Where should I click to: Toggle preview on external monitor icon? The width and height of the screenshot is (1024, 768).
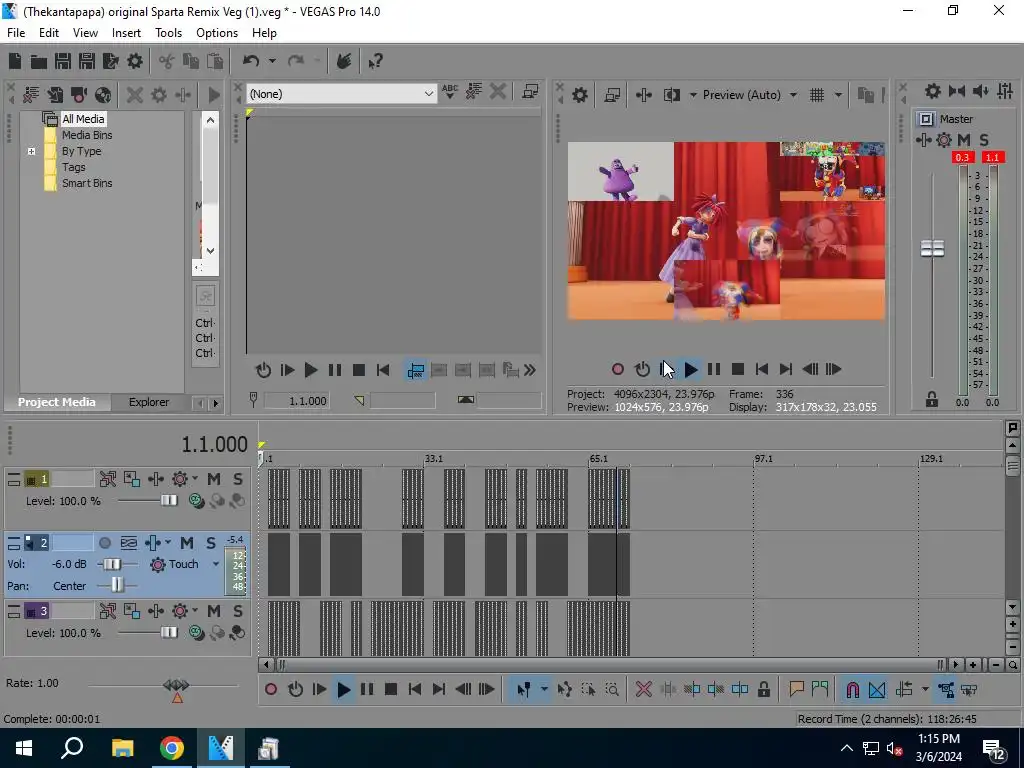612,95
